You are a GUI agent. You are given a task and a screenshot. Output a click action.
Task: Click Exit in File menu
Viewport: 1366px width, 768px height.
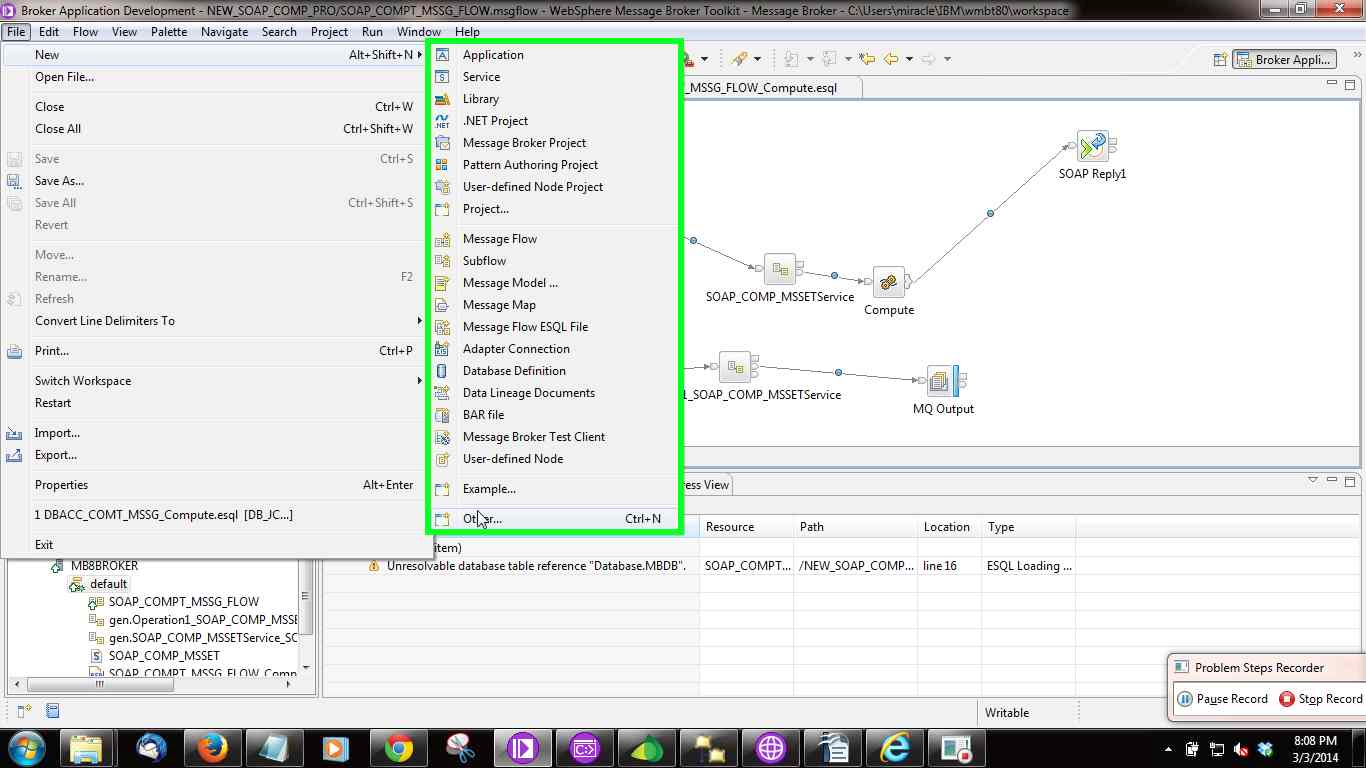[x=215, y=545]
